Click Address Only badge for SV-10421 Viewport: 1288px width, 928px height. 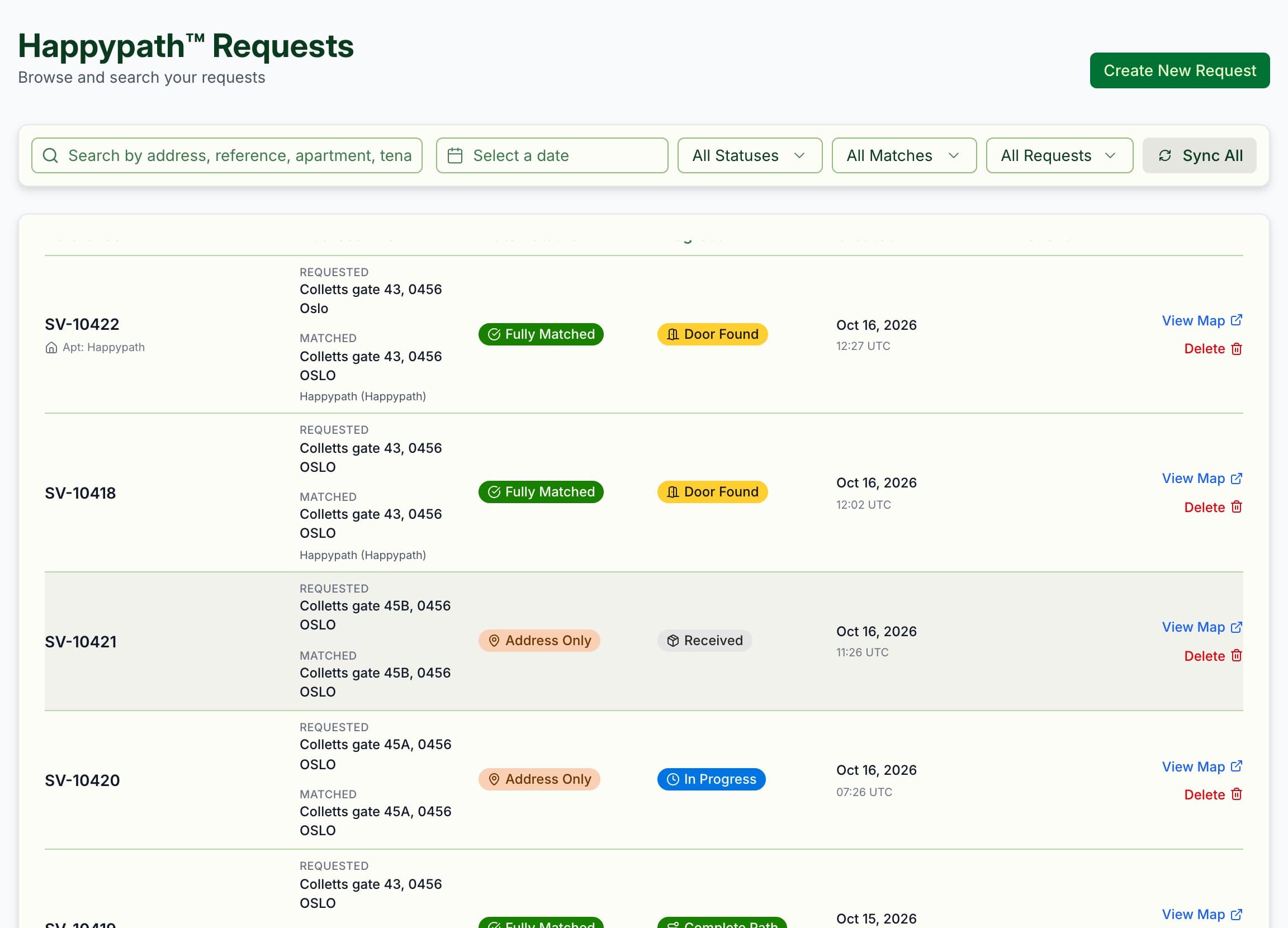click(539, 641)
